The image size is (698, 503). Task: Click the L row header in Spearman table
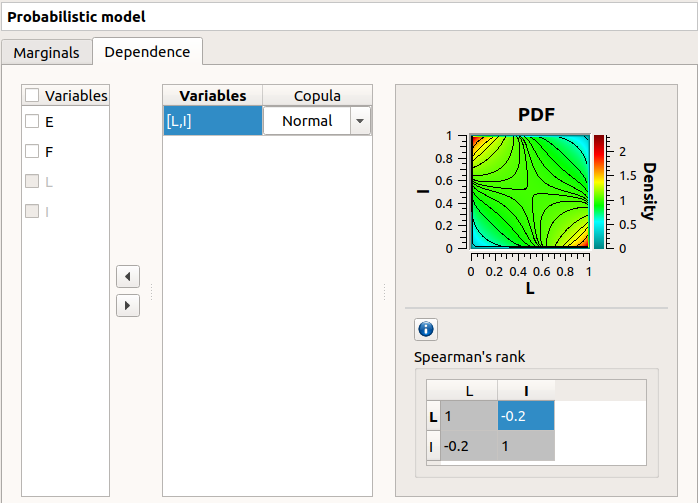pyautogui.click(x=432, y=416)
